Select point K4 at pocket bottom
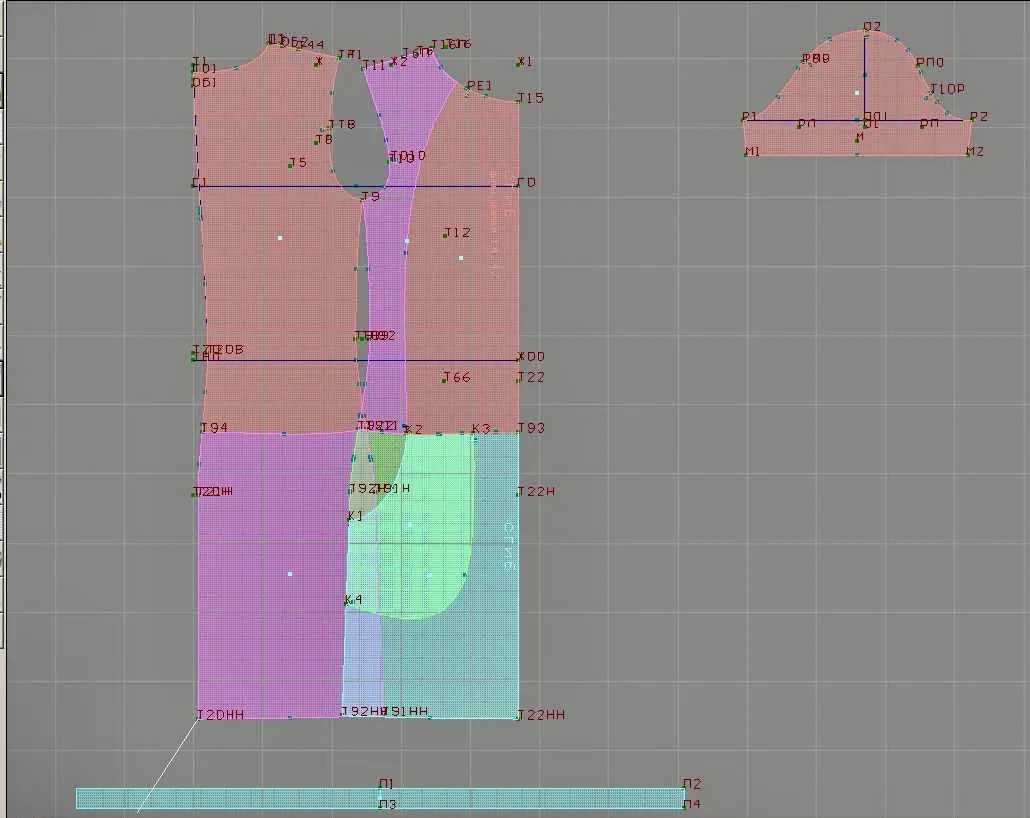 (x=353, y=600)
